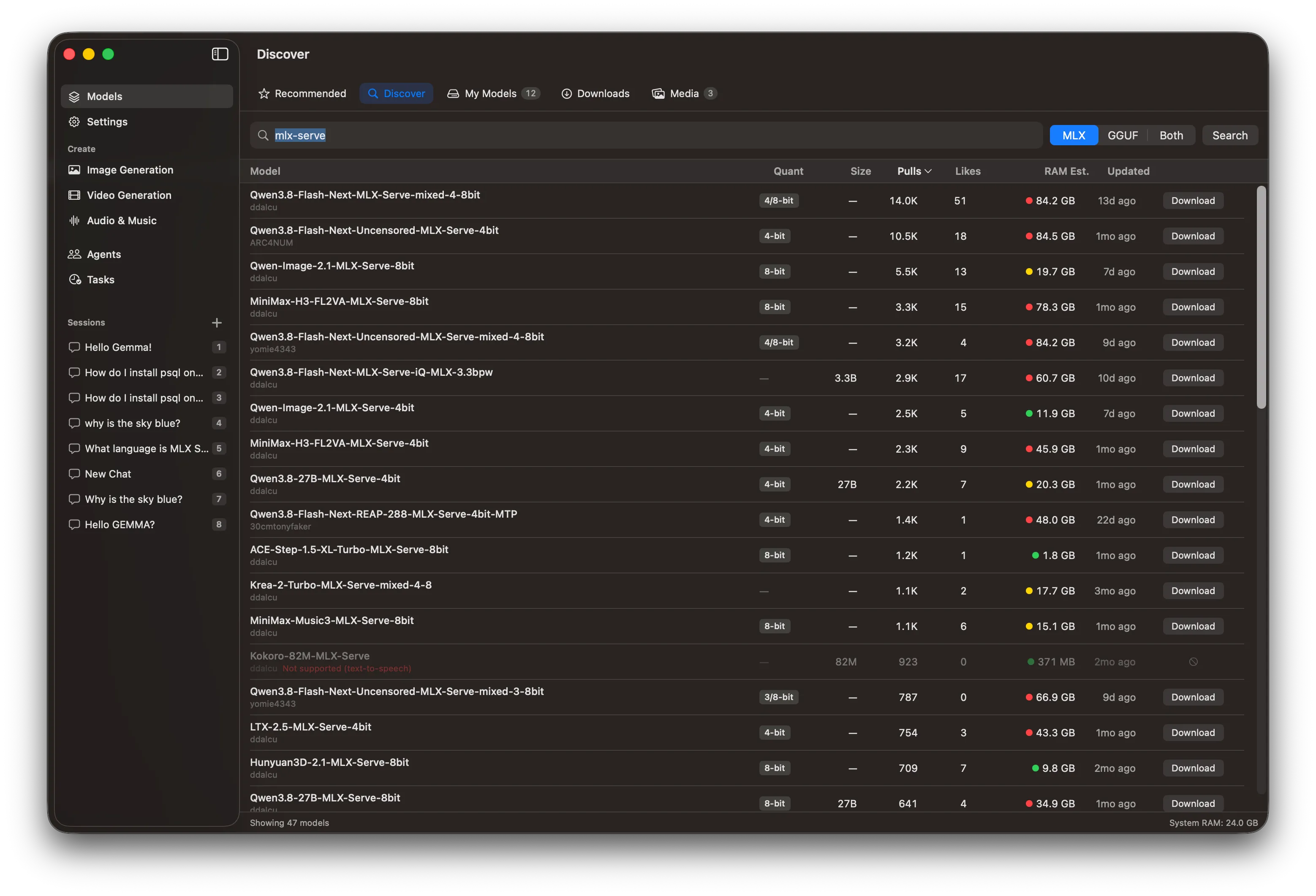Click the search field magnifier icon

(x=263, y=135)
